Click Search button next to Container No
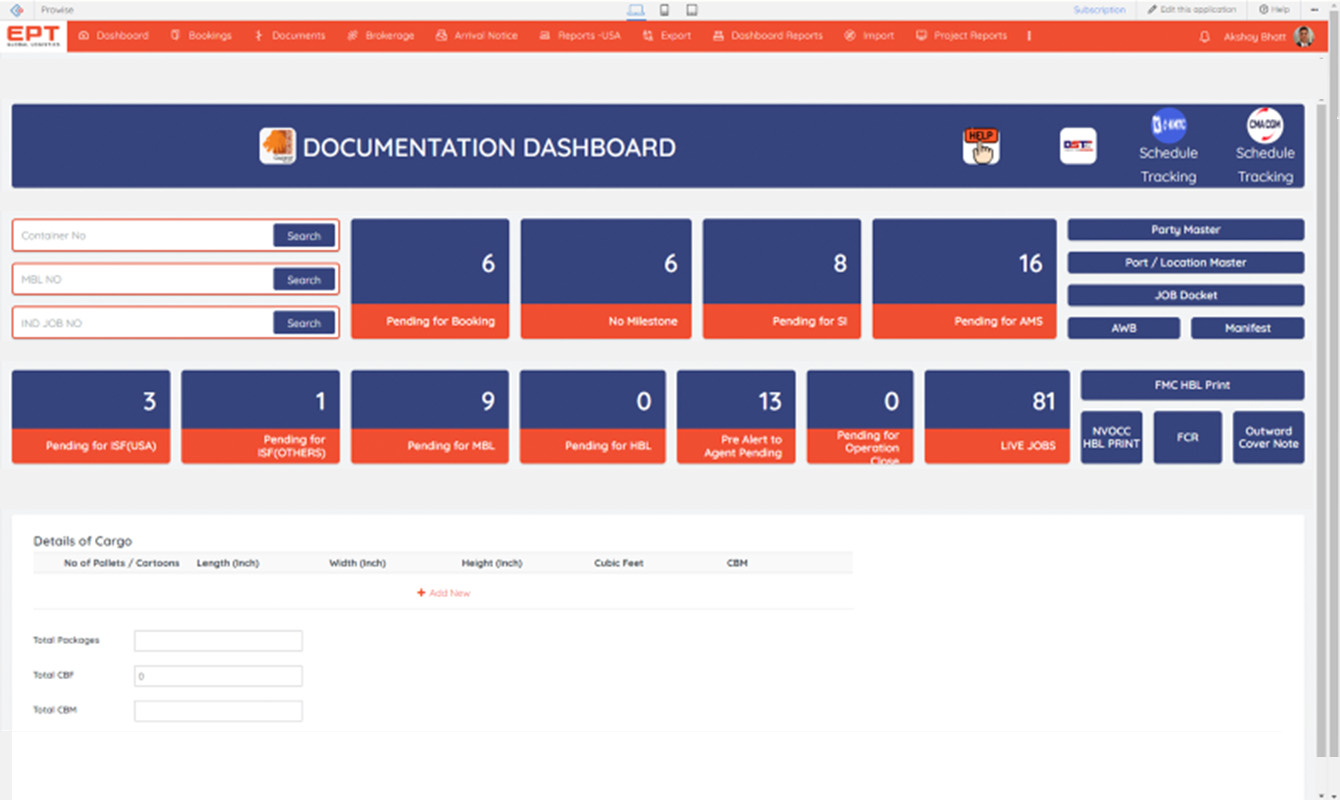1340x800 pixels. tap(304, 236)
